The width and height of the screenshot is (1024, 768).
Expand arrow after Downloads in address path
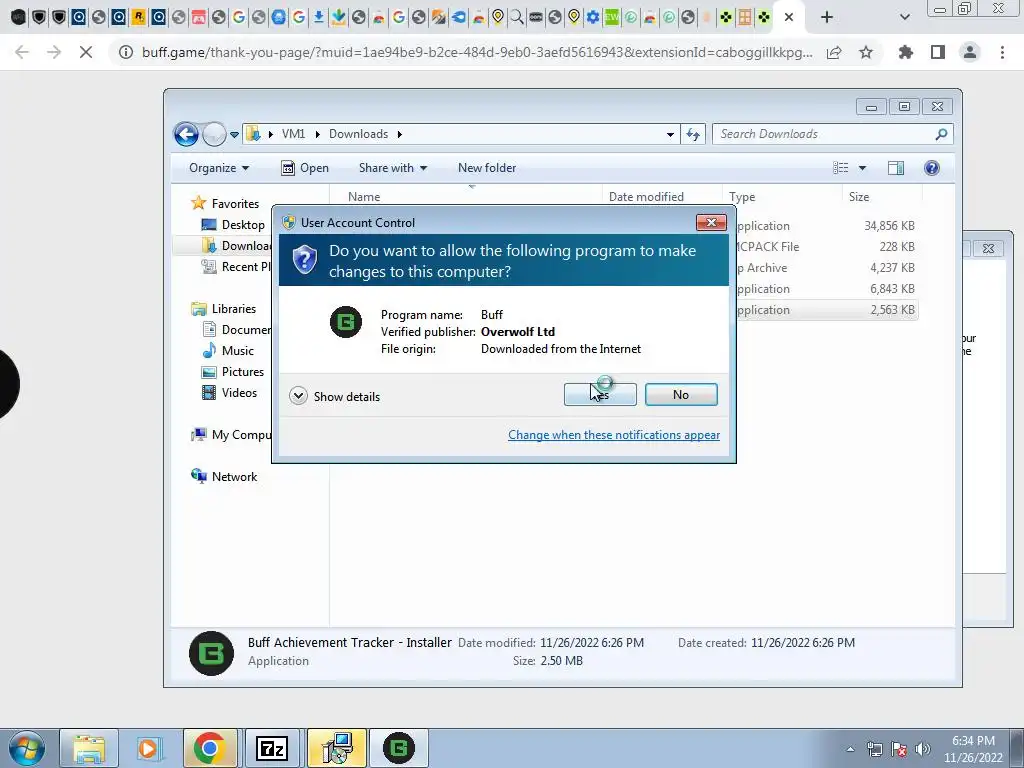coord(399,134)
